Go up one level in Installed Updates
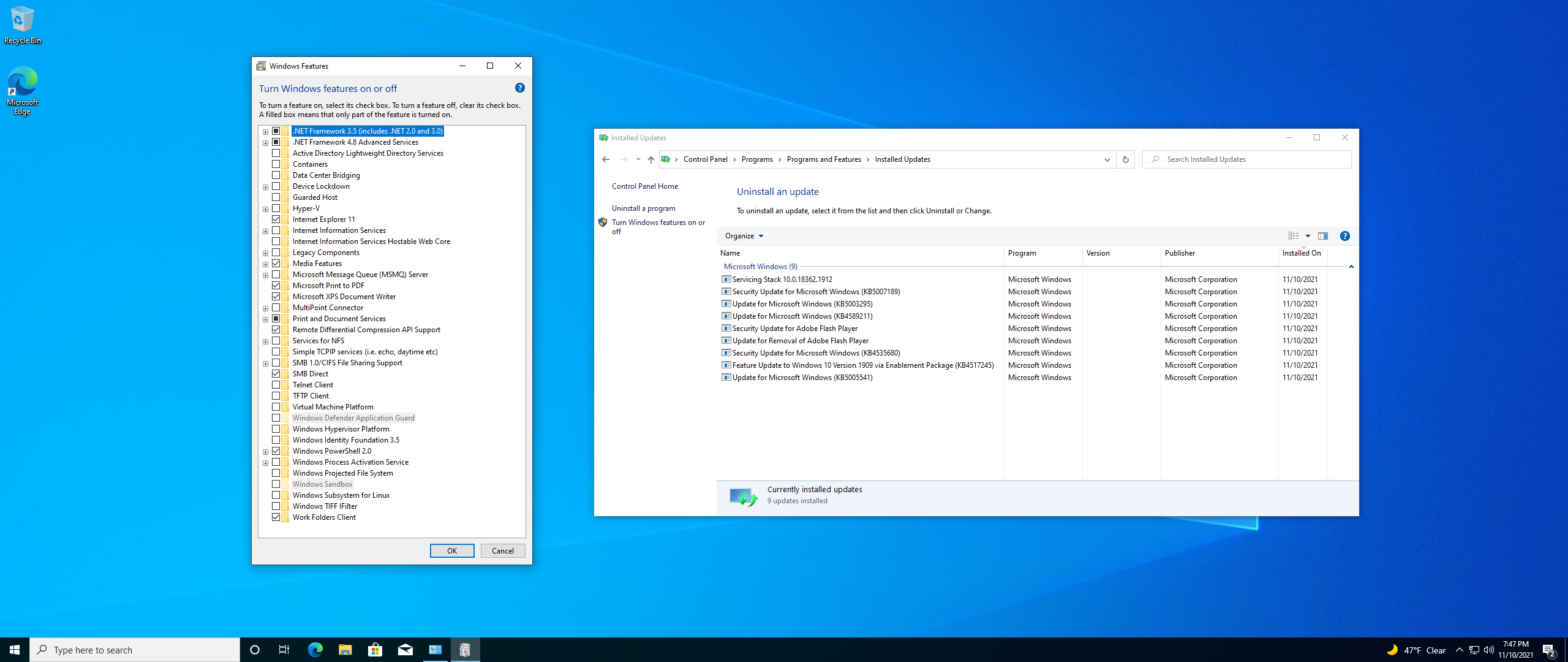Viewport: 1568px width, 662px height. pyautogui.click(x=650, y=159)
